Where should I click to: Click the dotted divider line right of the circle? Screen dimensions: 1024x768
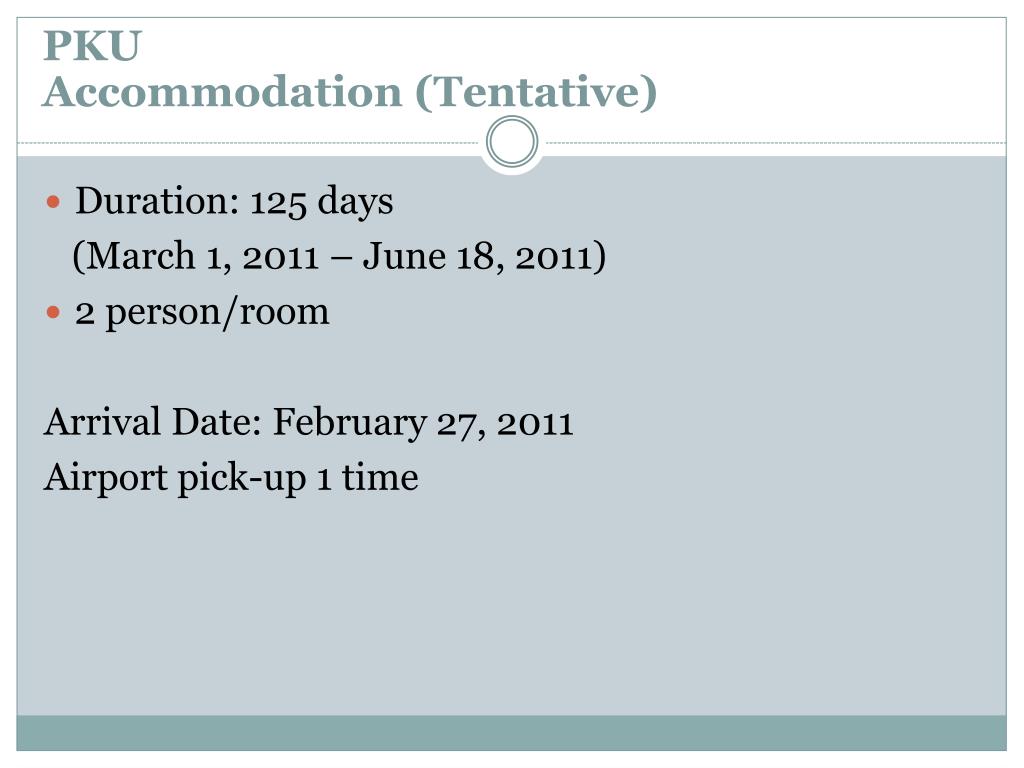click(775, 142)
